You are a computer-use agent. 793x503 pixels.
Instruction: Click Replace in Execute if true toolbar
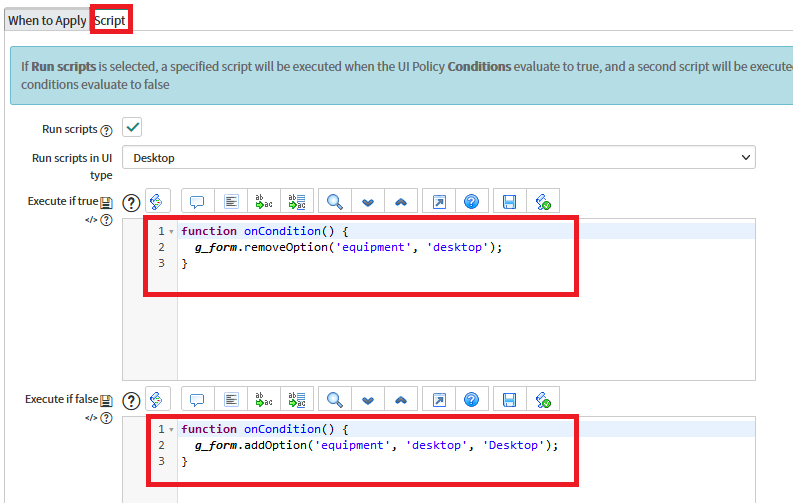pos(264,201)
